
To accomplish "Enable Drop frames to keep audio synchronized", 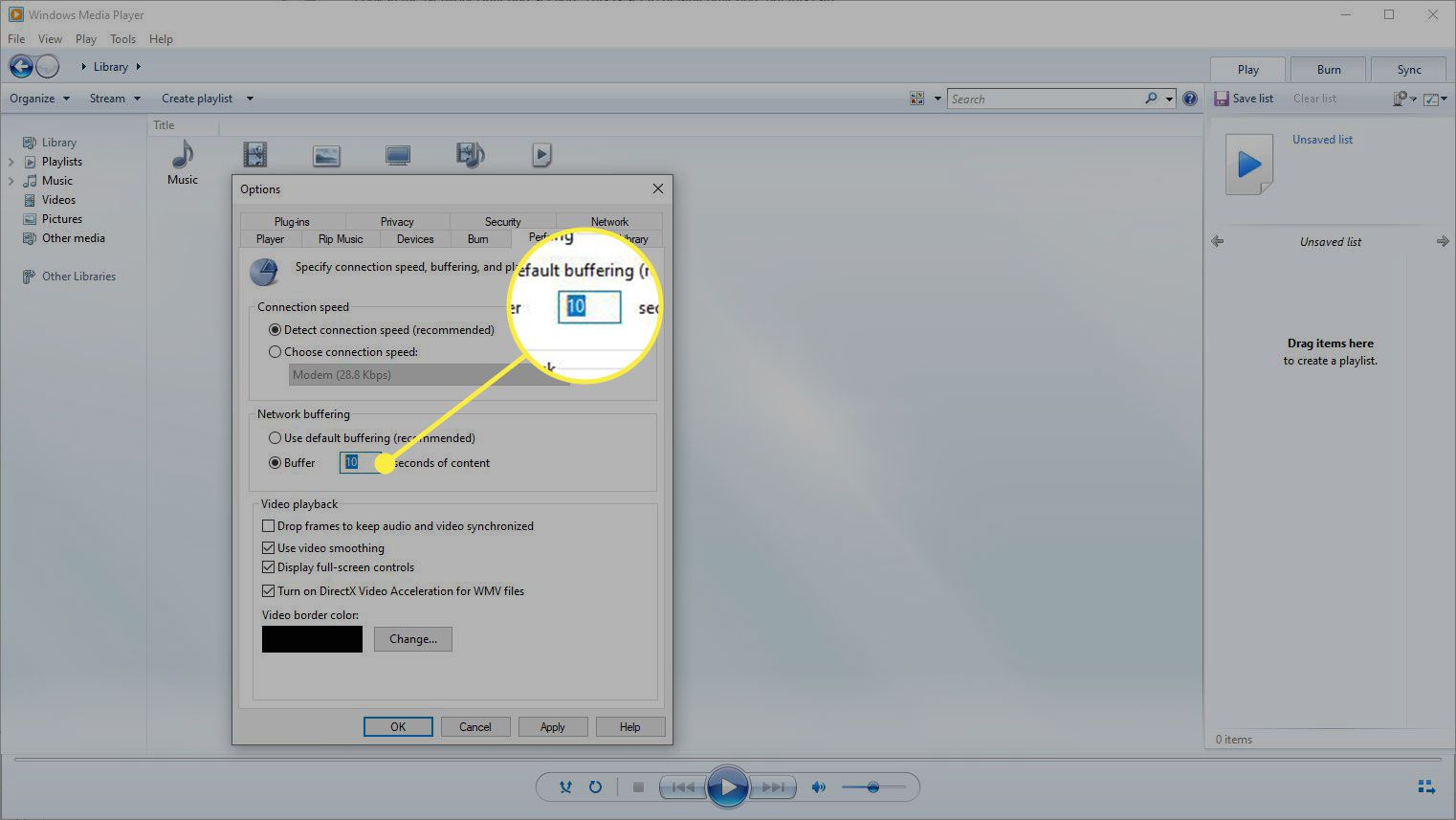I will click(x=269, y=525).
